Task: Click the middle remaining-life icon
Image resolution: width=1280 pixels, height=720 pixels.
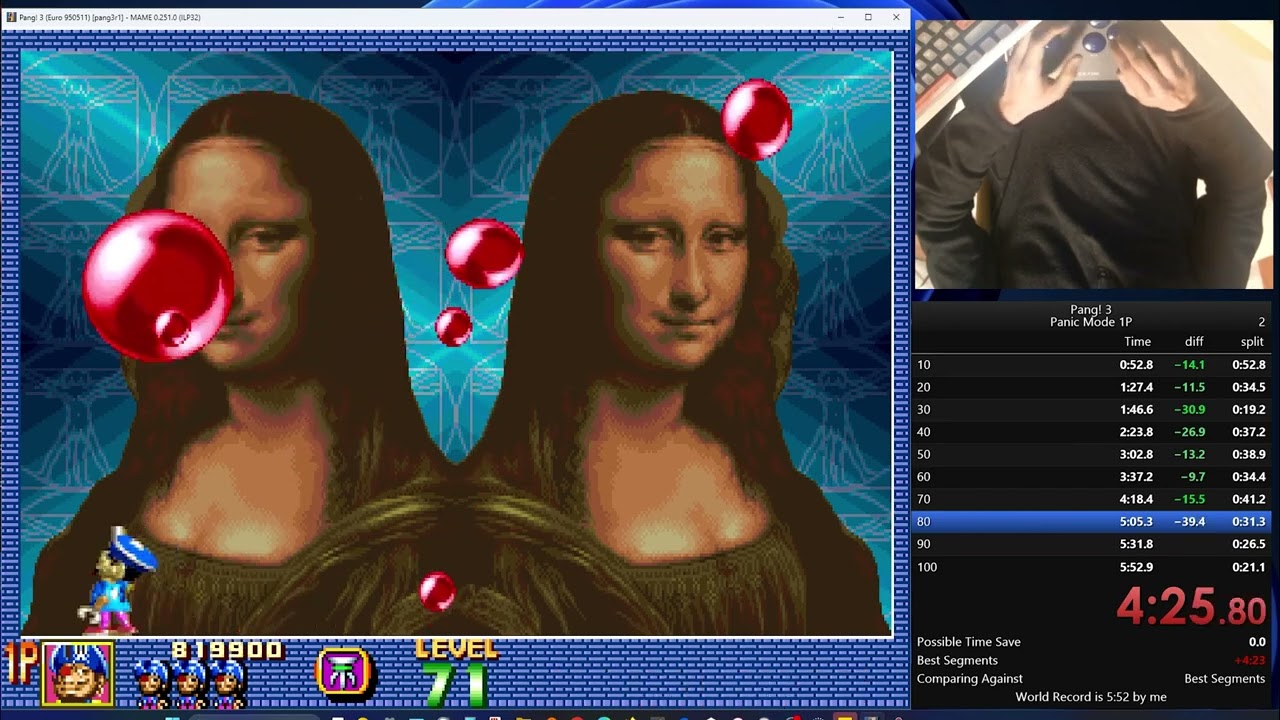Action: coord(189,681)
